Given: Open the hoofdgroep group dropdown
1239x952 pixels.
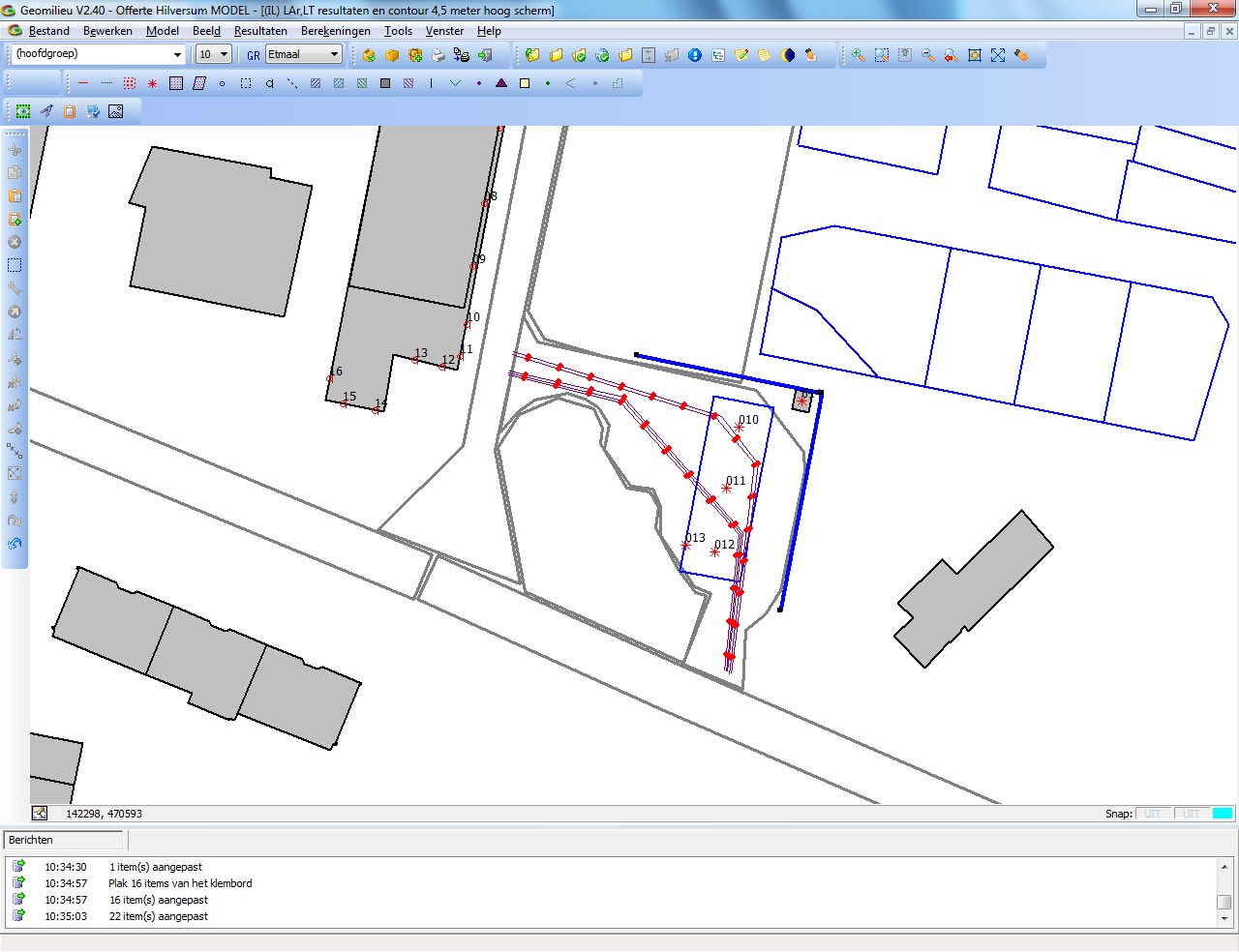Looking at the screenshot, I should click(177, 54).
